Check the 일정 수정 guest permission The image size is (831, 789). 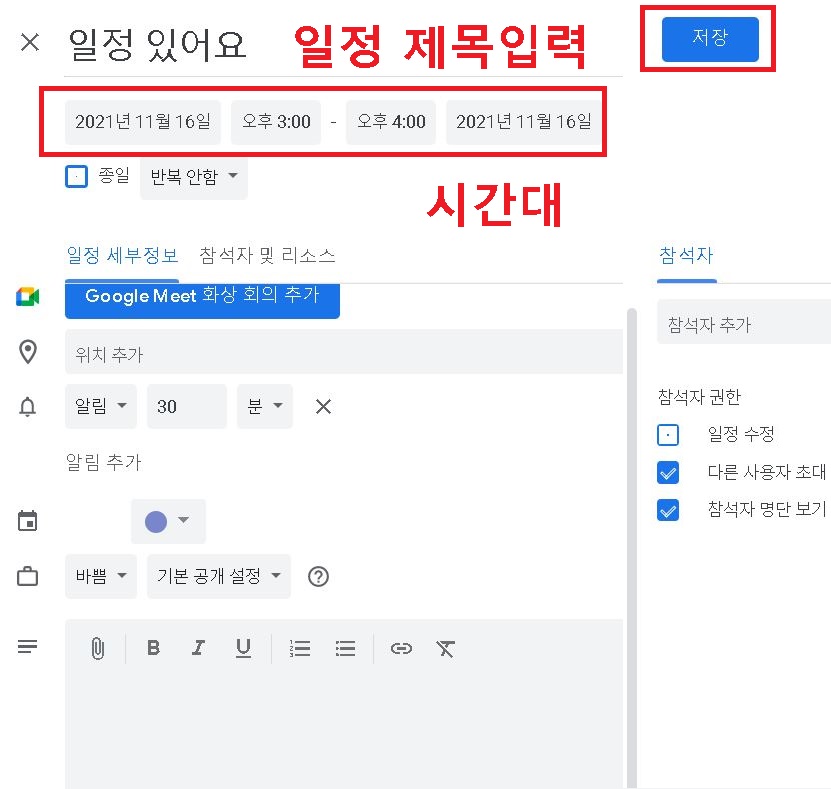click(668, 435)
